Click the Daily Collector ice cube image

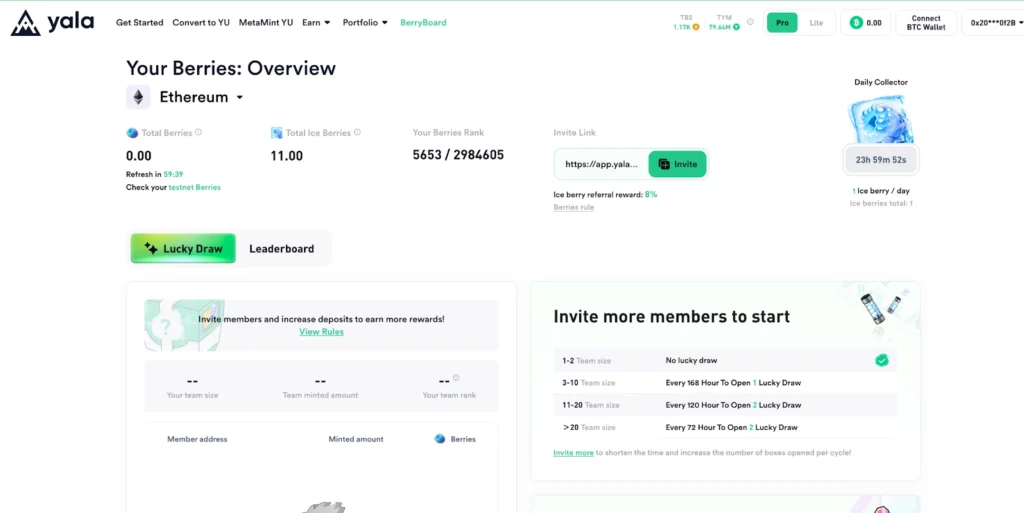coord(881,119)
